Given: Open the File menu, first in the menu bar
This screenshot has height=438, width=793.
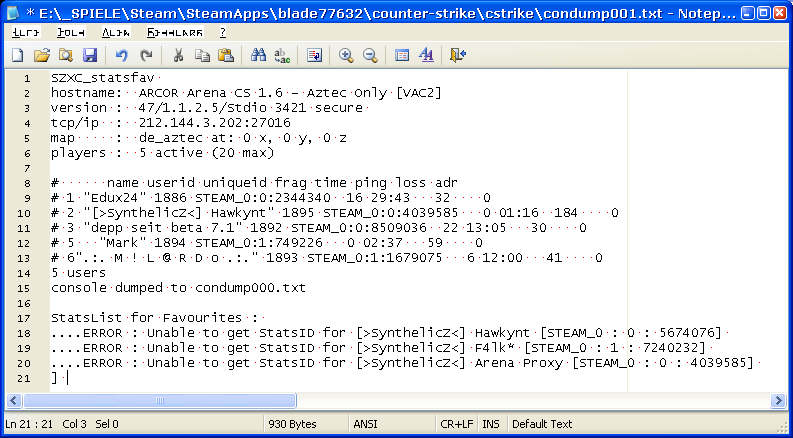Looking at the screenshot, I should 26,33.
